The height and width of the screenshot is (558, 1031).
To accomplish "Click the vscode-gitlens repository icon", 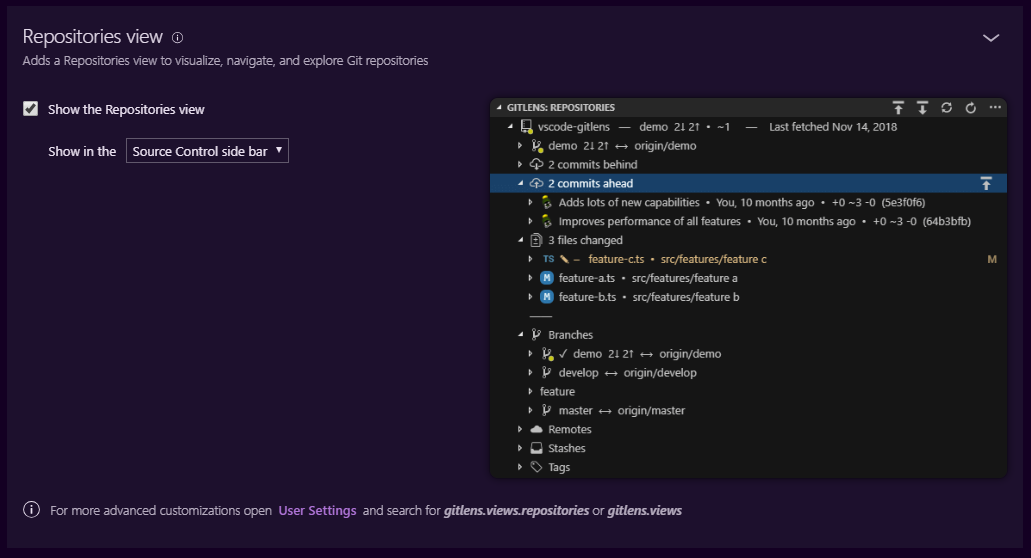I will [526, 127].
